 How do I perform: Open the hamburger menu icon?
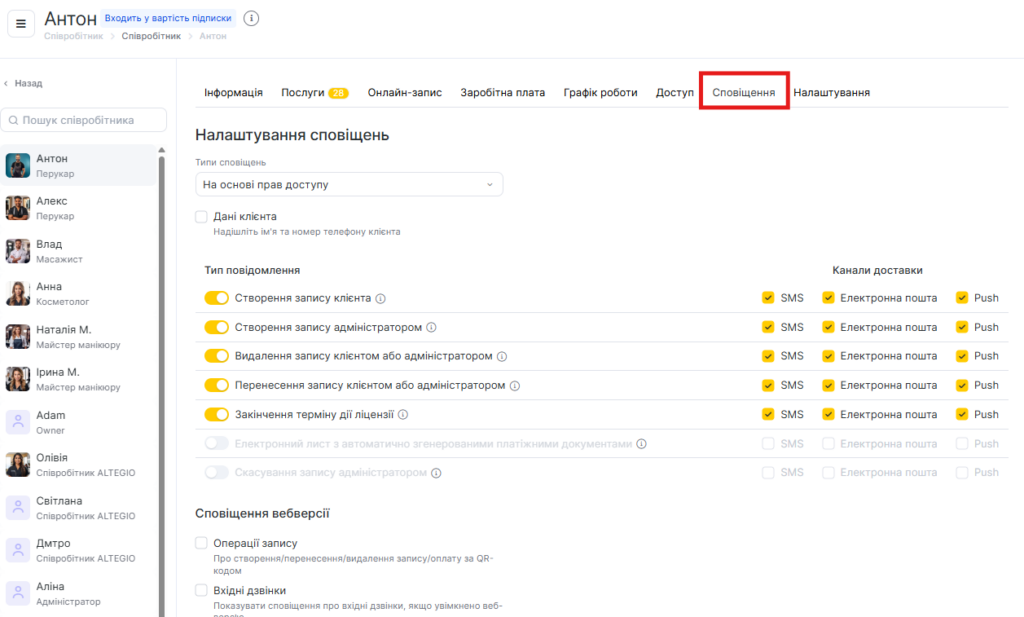tap(21, 24)
